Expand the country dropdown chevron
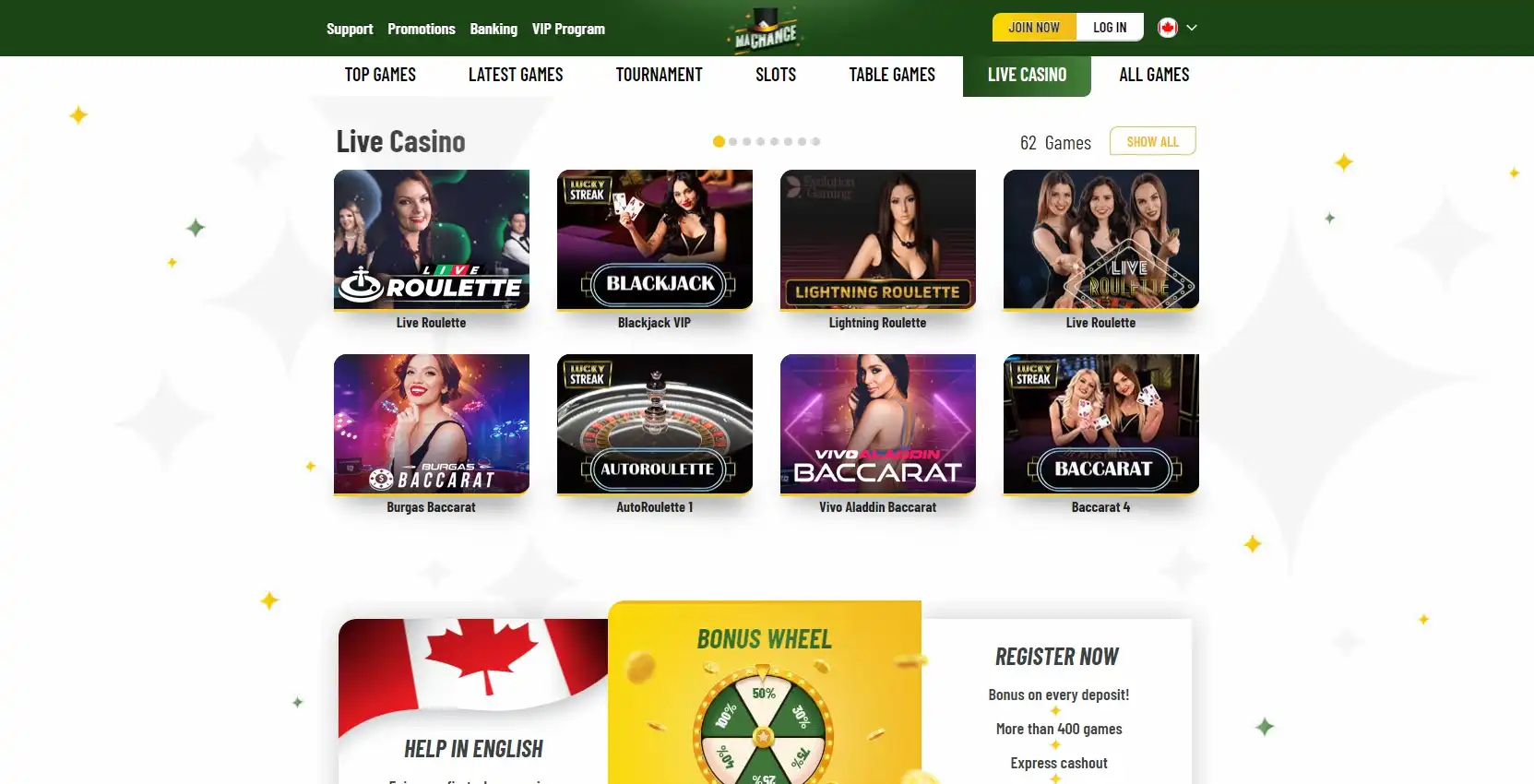 (x=1192, y=28)
